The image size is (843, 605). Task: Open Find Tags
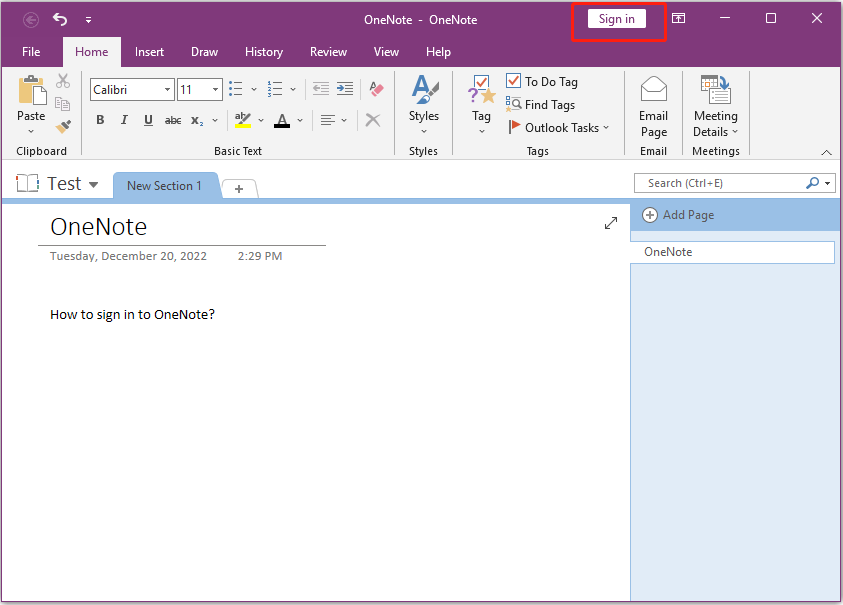[541, 104]
